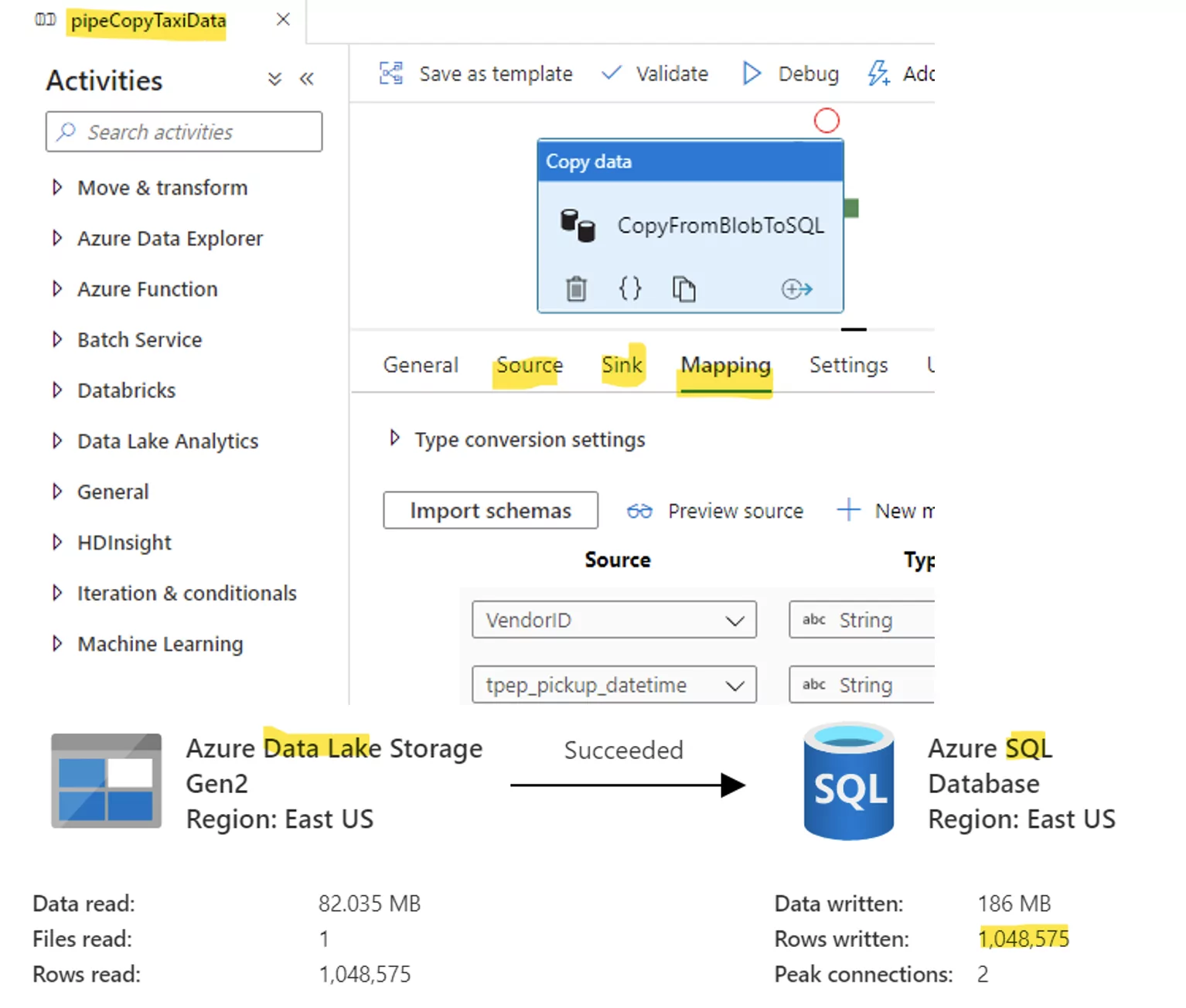Click the Rows read 1,048,575 value
Screen dimensions: 1186x1008
tap(365, 974)
